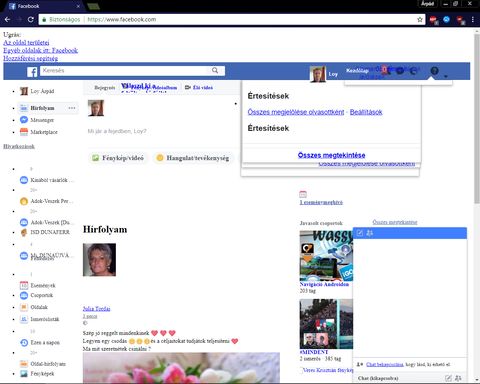Click Összes megtekintése beside Javasolt csoportok
Image resolution: width=480 pixels, height=384 pixels.
395,222
